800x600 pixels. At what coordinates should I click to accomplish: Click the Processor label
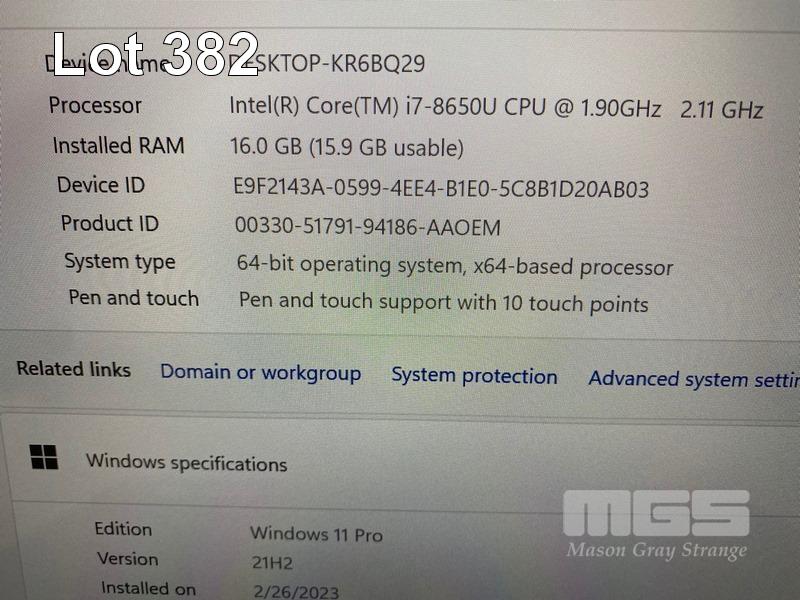coord(95,105)
